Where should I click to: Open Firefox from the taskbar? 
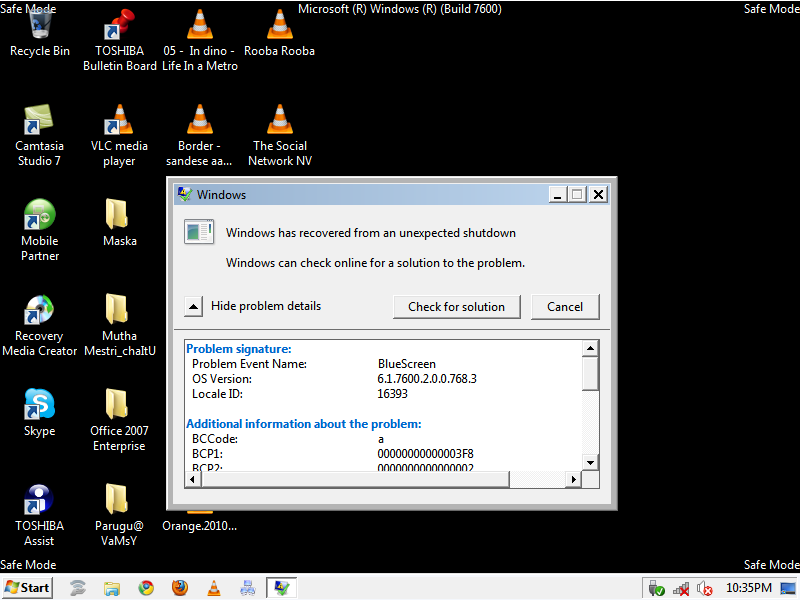coord(180,588)
